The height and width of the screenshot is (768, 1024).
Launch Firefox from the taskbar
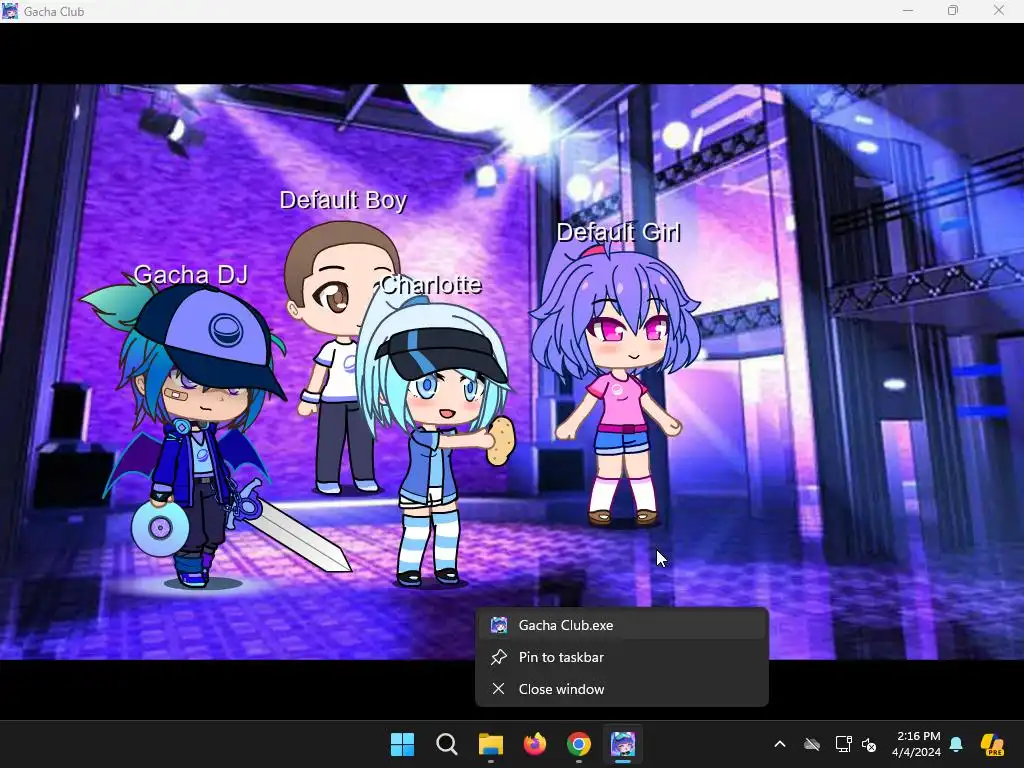[x=535, y=744]
